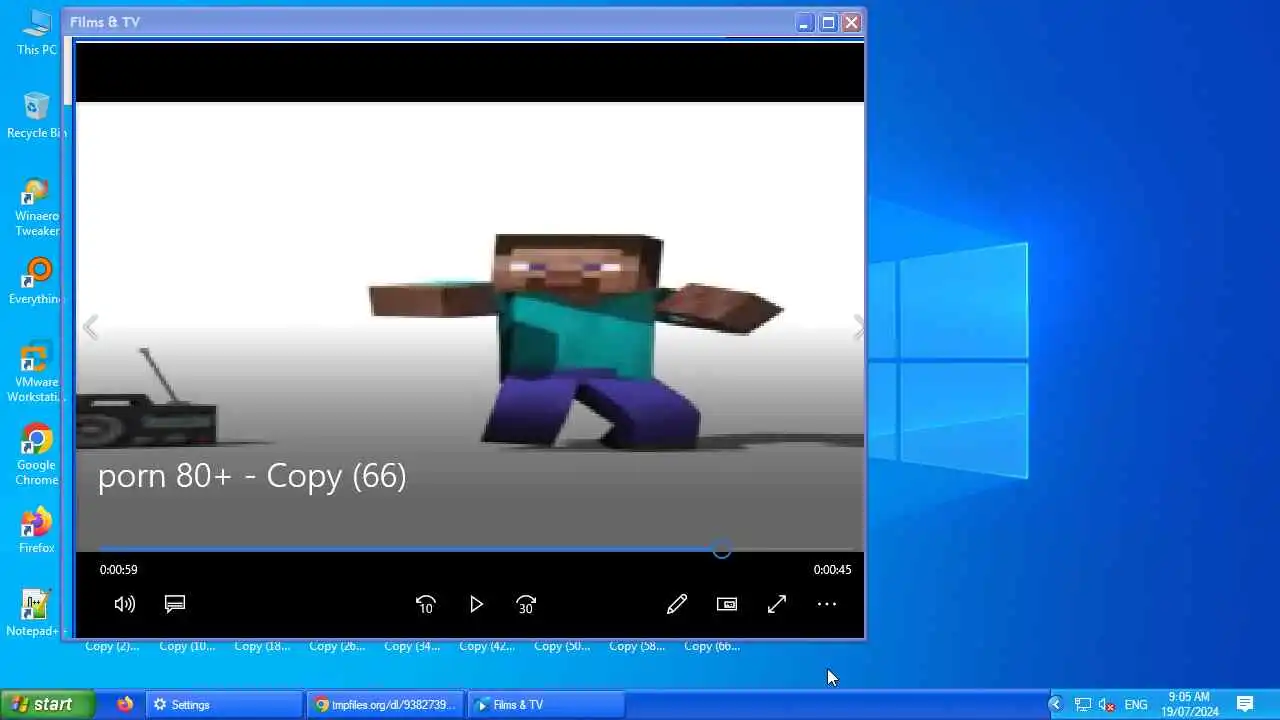Expand hidden system tray icons
This screenshot has height=720, width=1280.
pyautogui.click(x=1055, y=704)
